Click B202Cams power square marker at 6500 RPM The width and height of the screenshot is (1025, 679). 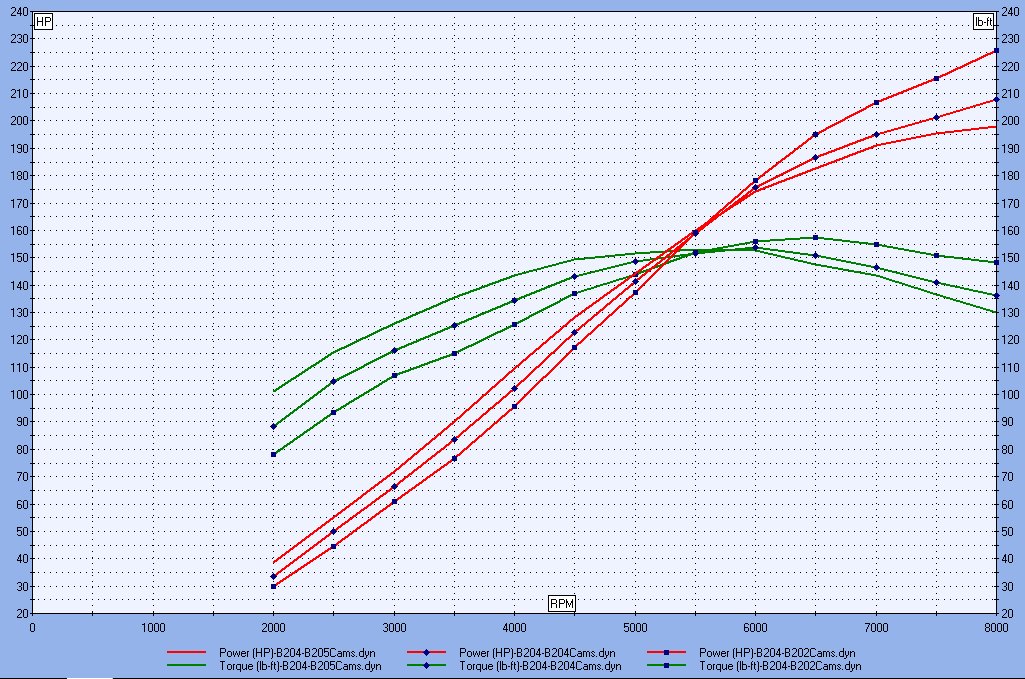tap(815, 135)
